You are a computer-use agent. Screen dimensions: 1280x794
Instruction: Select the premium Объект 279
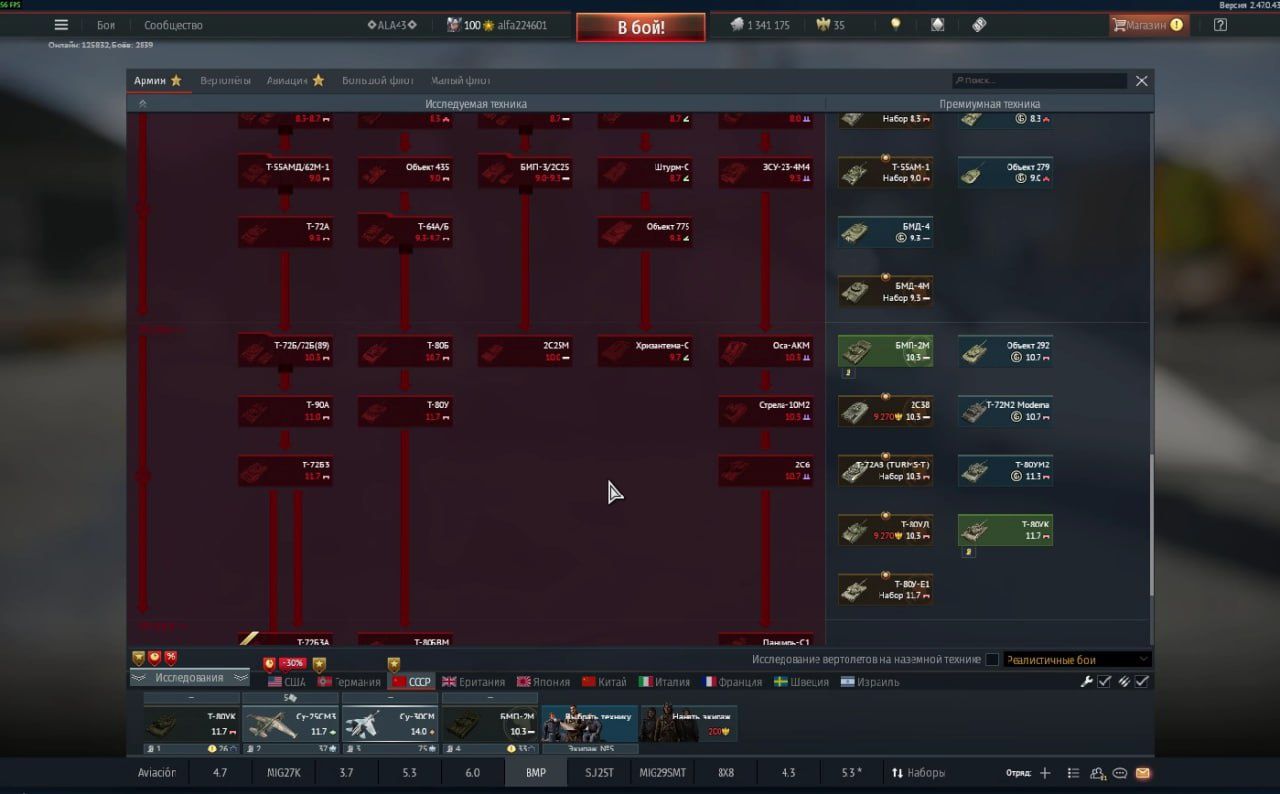pyautogui.click(x=1005, y=172)
